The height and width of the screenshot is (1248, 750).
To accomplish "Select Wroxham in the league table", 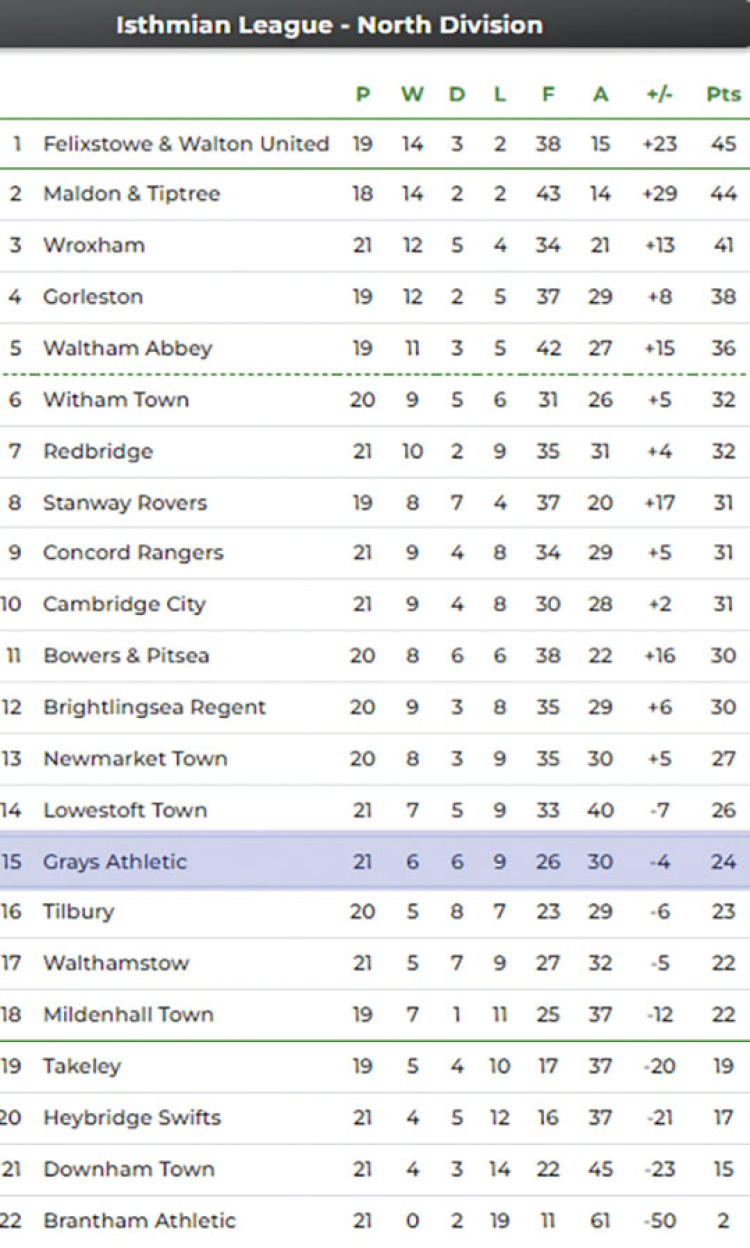I will (x=94, y=245).
